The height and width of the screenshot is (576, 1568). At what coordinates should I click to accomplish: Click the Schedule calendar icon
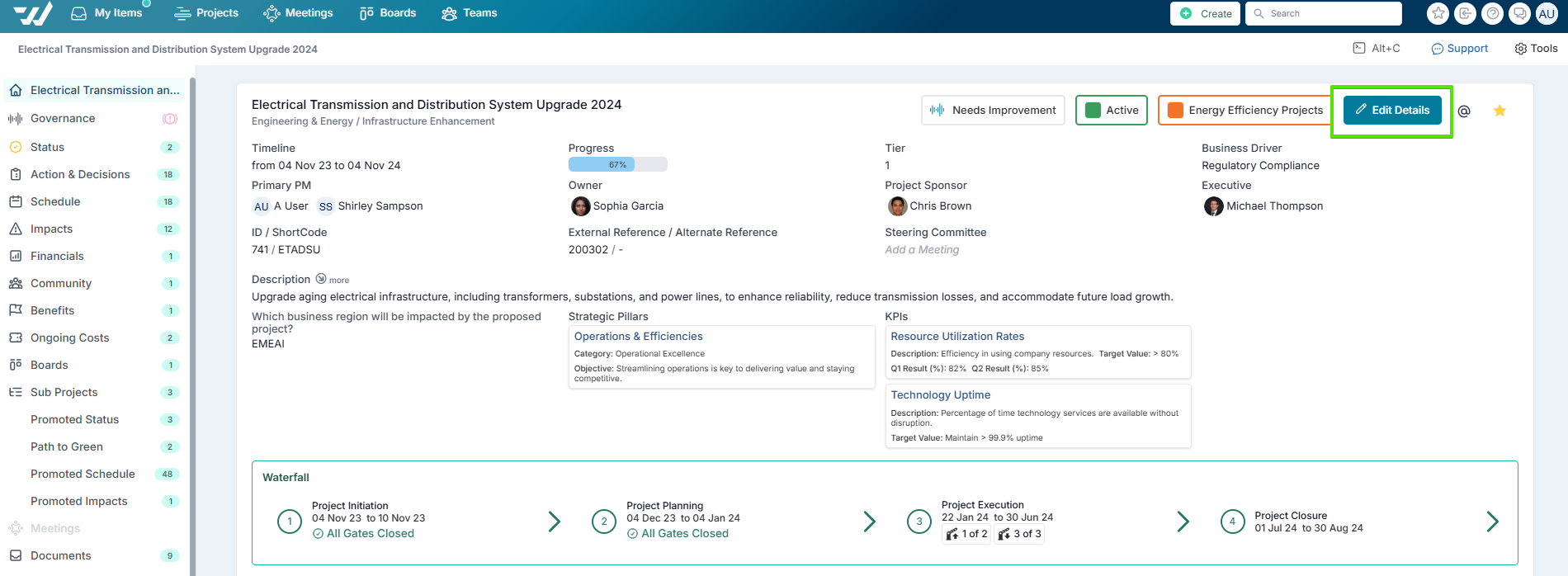point(16,201)
